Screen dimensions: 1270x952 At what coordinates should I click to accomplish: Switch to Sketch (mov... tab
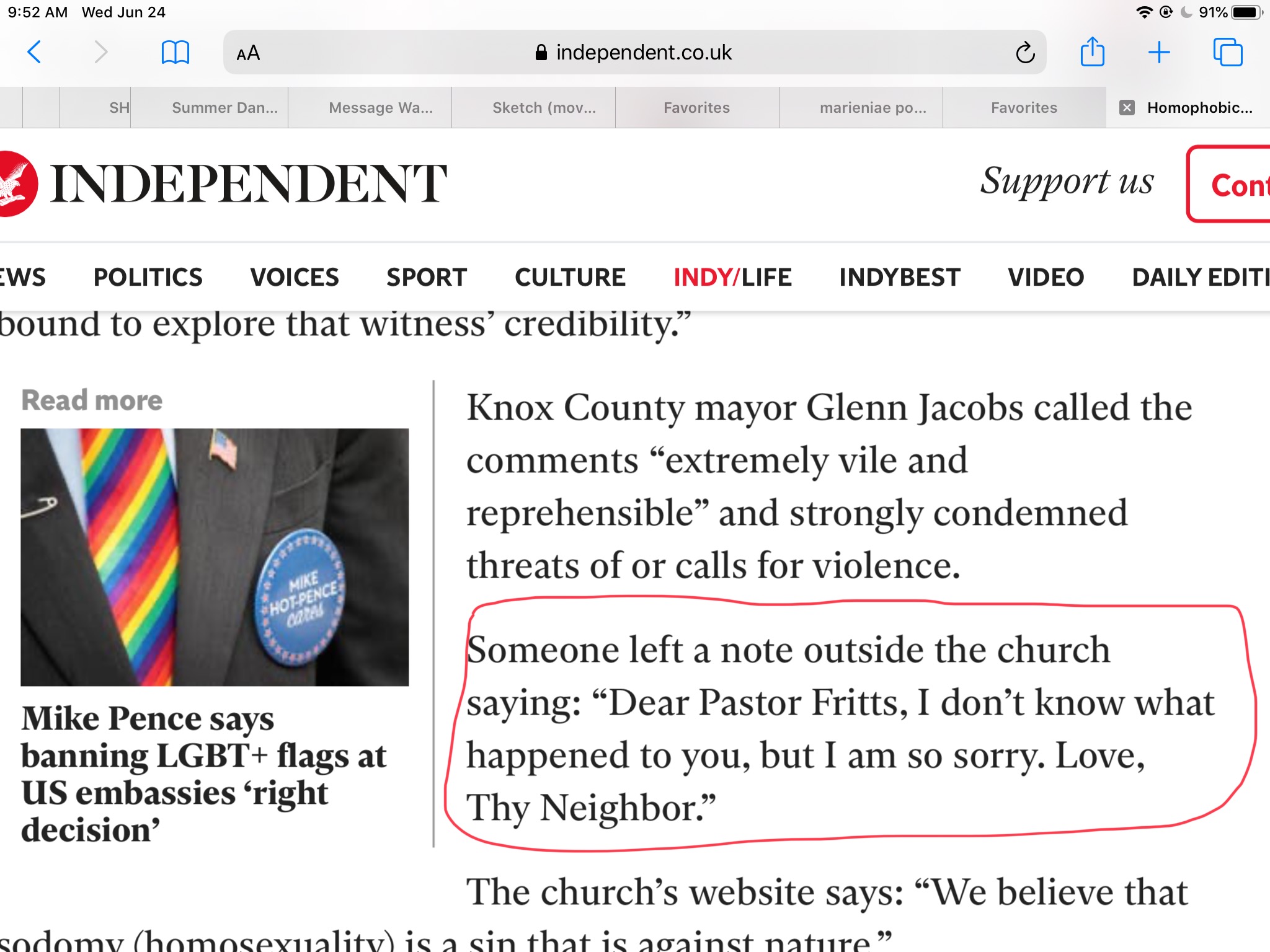pos(544,108)
